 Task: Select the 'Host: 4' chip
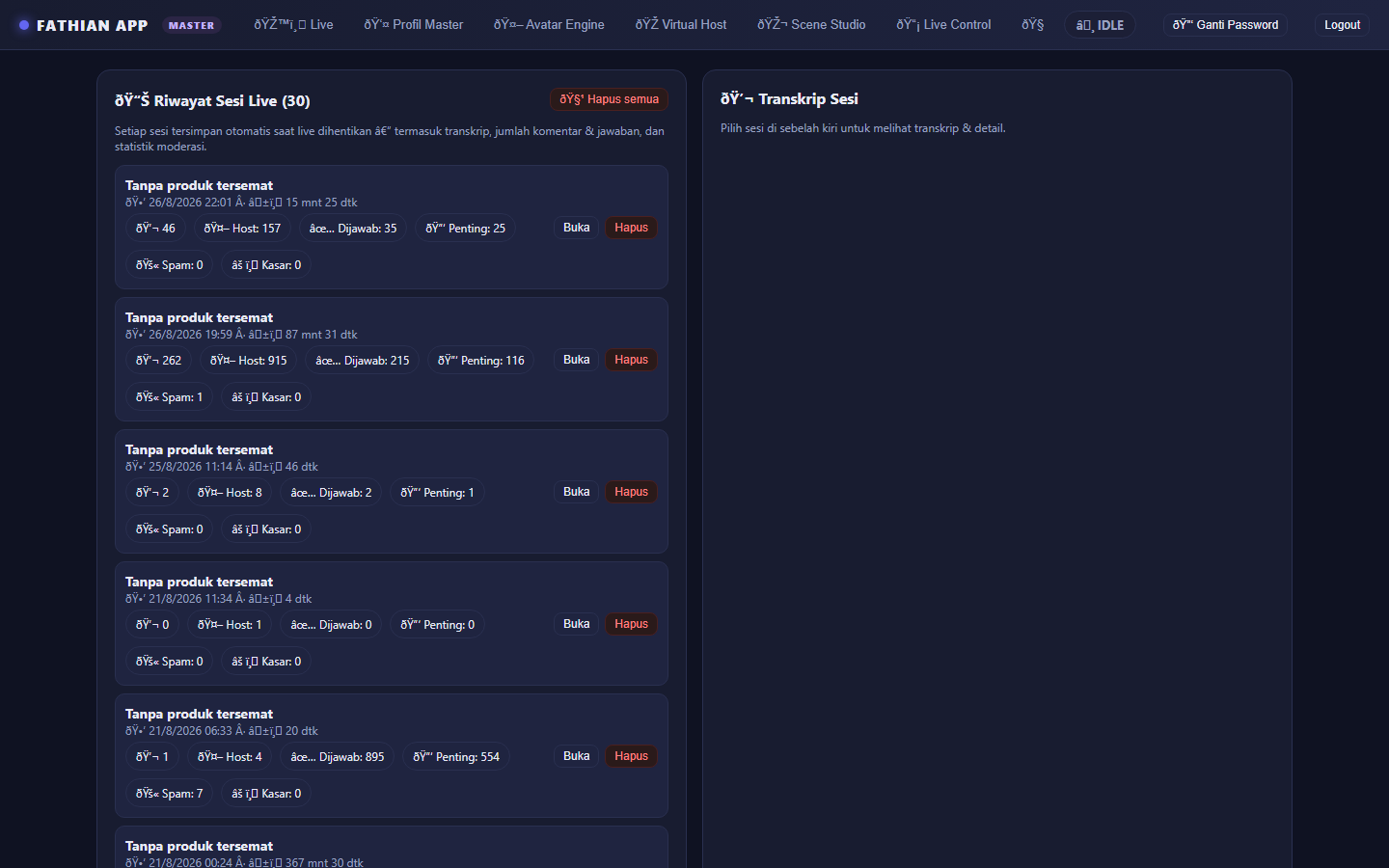(x=230, y=757)
